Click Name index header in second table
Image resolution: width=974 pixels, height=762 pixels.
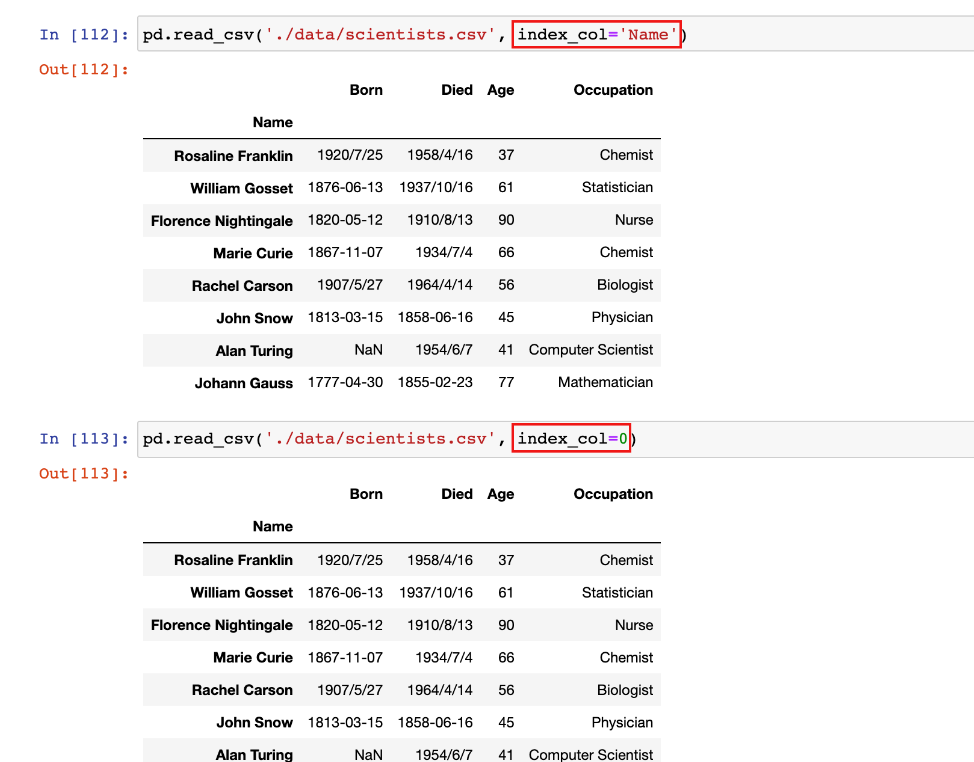point(273,527)
